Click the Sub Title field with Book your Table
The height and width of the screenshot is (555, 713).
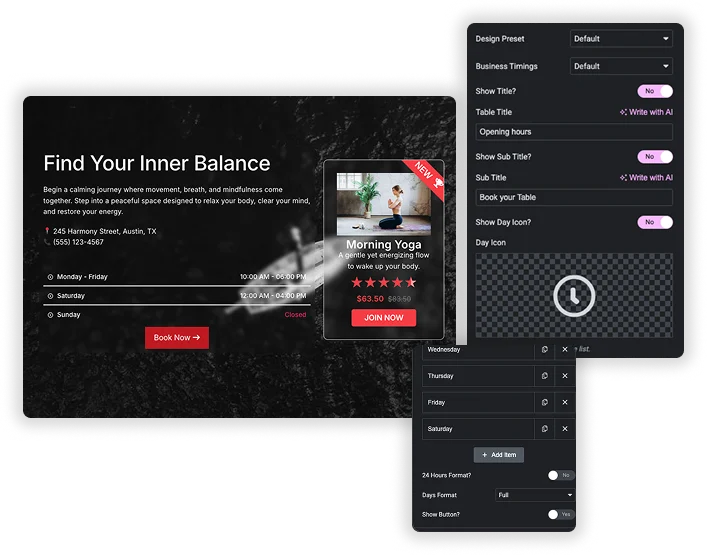574,197
